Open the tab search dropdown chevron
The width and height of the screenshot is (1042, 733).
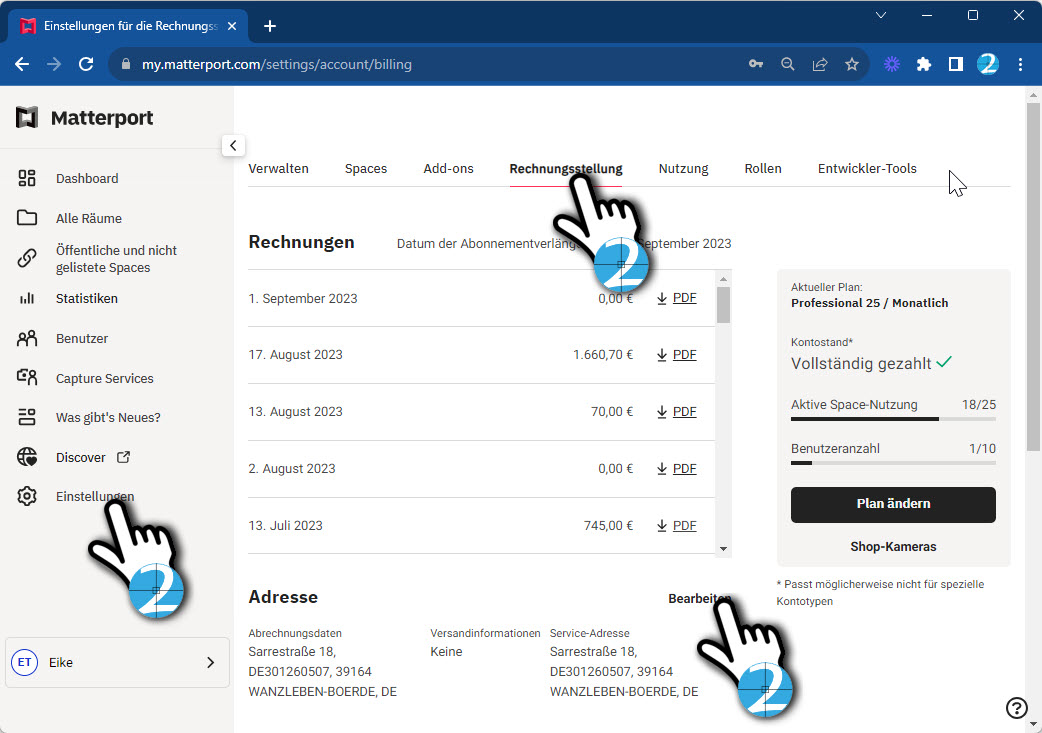[x=881, y=15]
